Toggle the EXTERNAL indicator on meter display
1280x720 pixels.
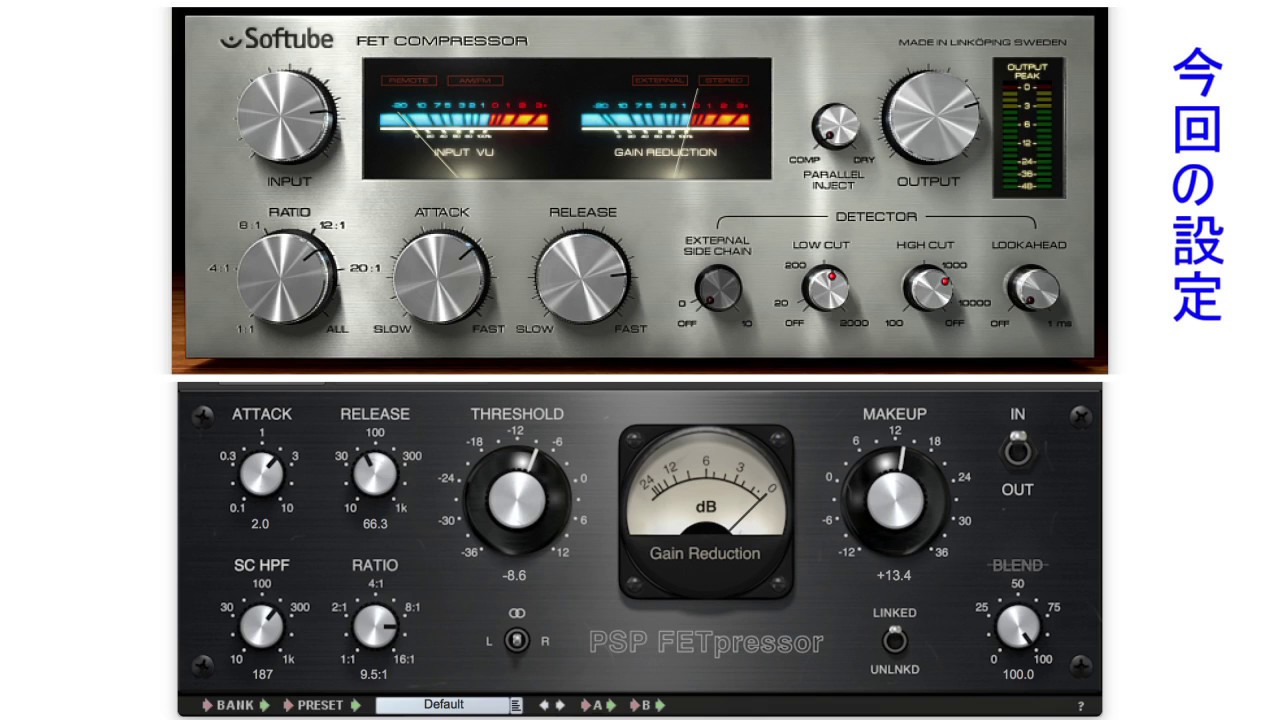[660, 80]
